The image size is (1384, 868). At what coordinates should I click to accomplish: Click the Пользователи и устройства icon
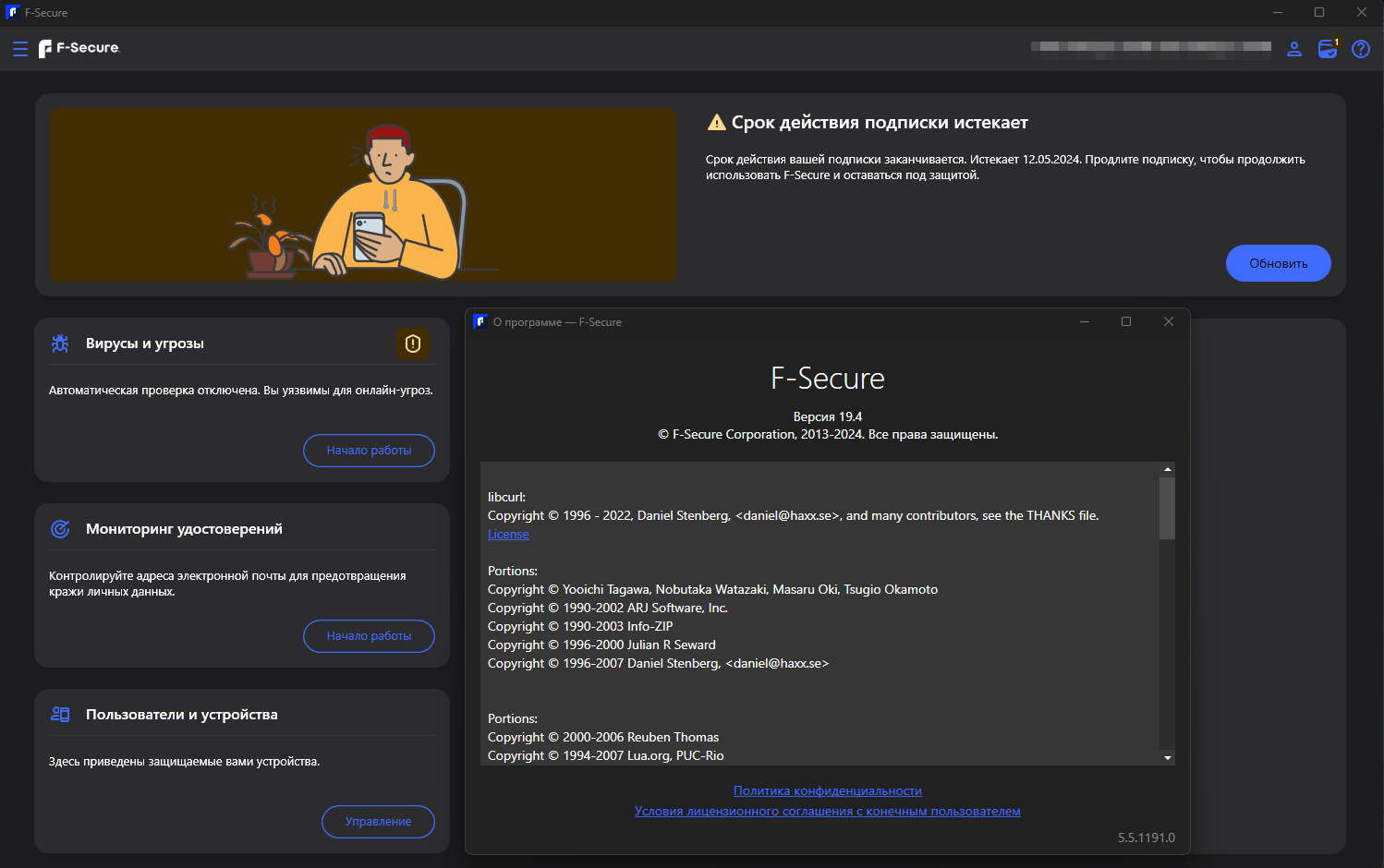pyautogui.click(x=60, y=715)
